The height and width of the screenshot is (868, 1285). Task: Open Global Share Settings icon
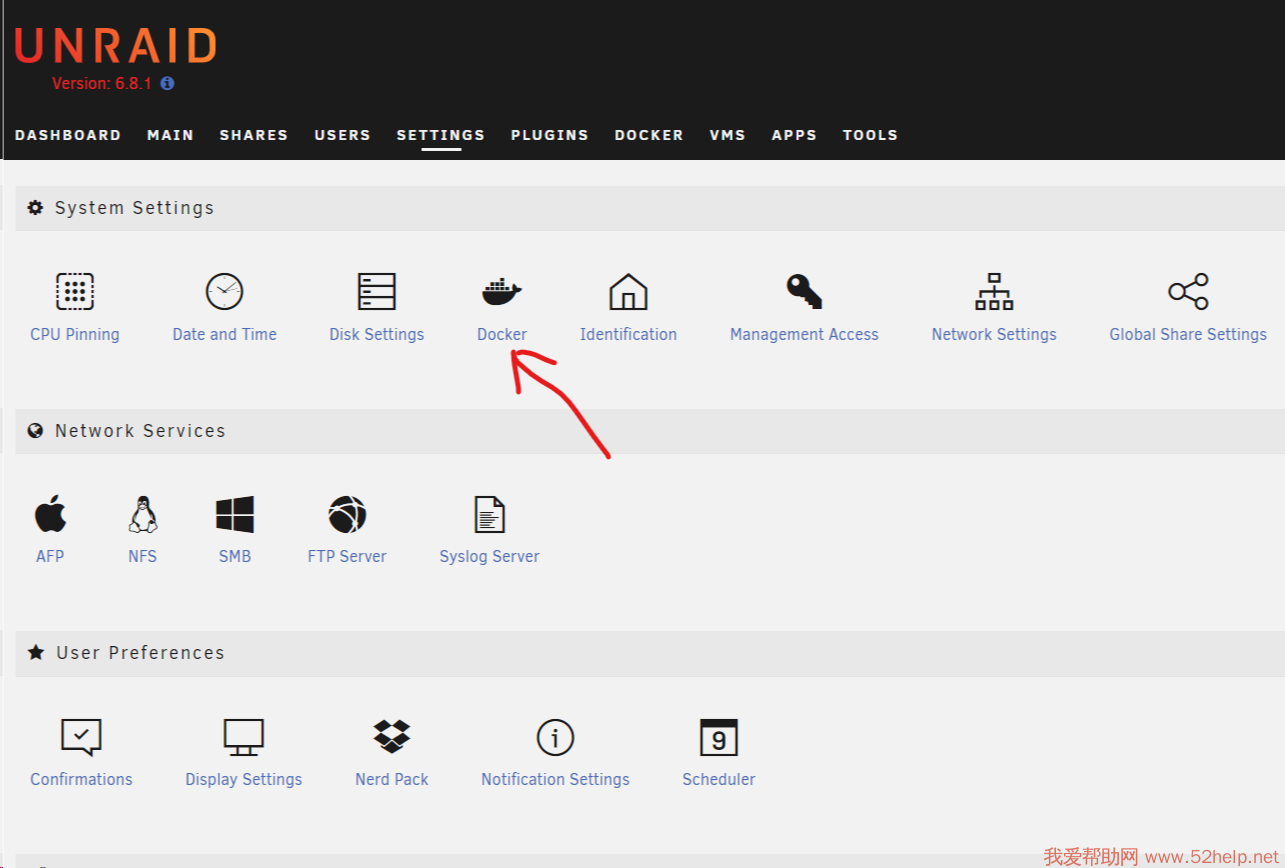point(1188,292)
